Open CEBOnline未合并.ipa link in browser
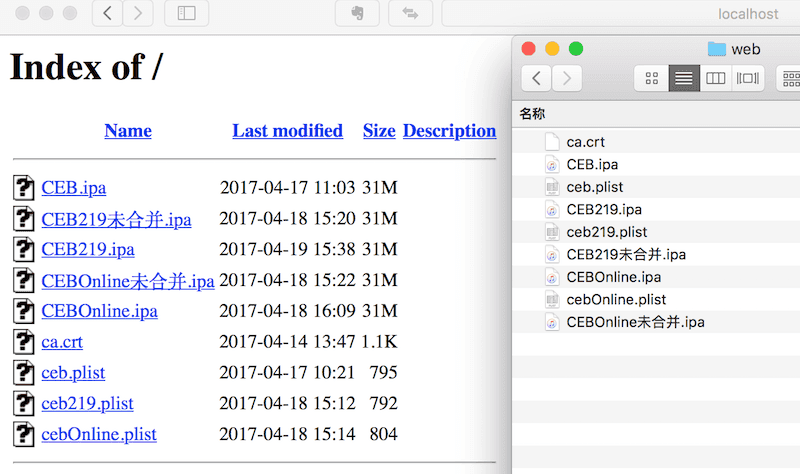Screen dimensions: 800x474 point(128,281)
